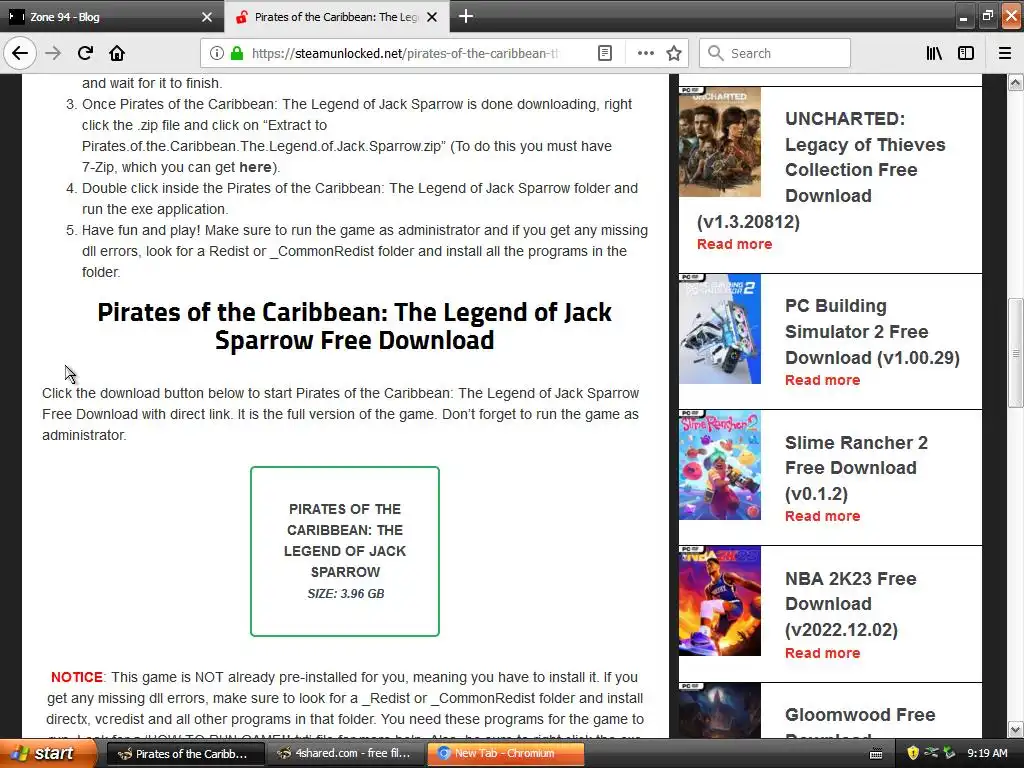Close the Pirates of the Caribbean tab
The image size is (1024, 768).
[x=432, y=17]
